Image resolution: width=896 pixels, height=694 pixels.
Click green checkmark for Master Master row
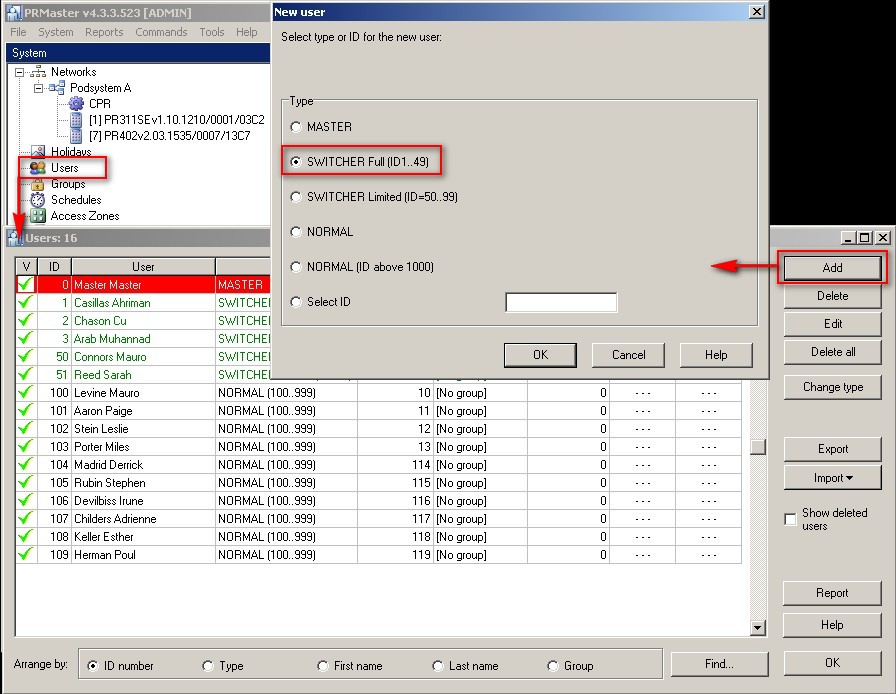[25, 284]
